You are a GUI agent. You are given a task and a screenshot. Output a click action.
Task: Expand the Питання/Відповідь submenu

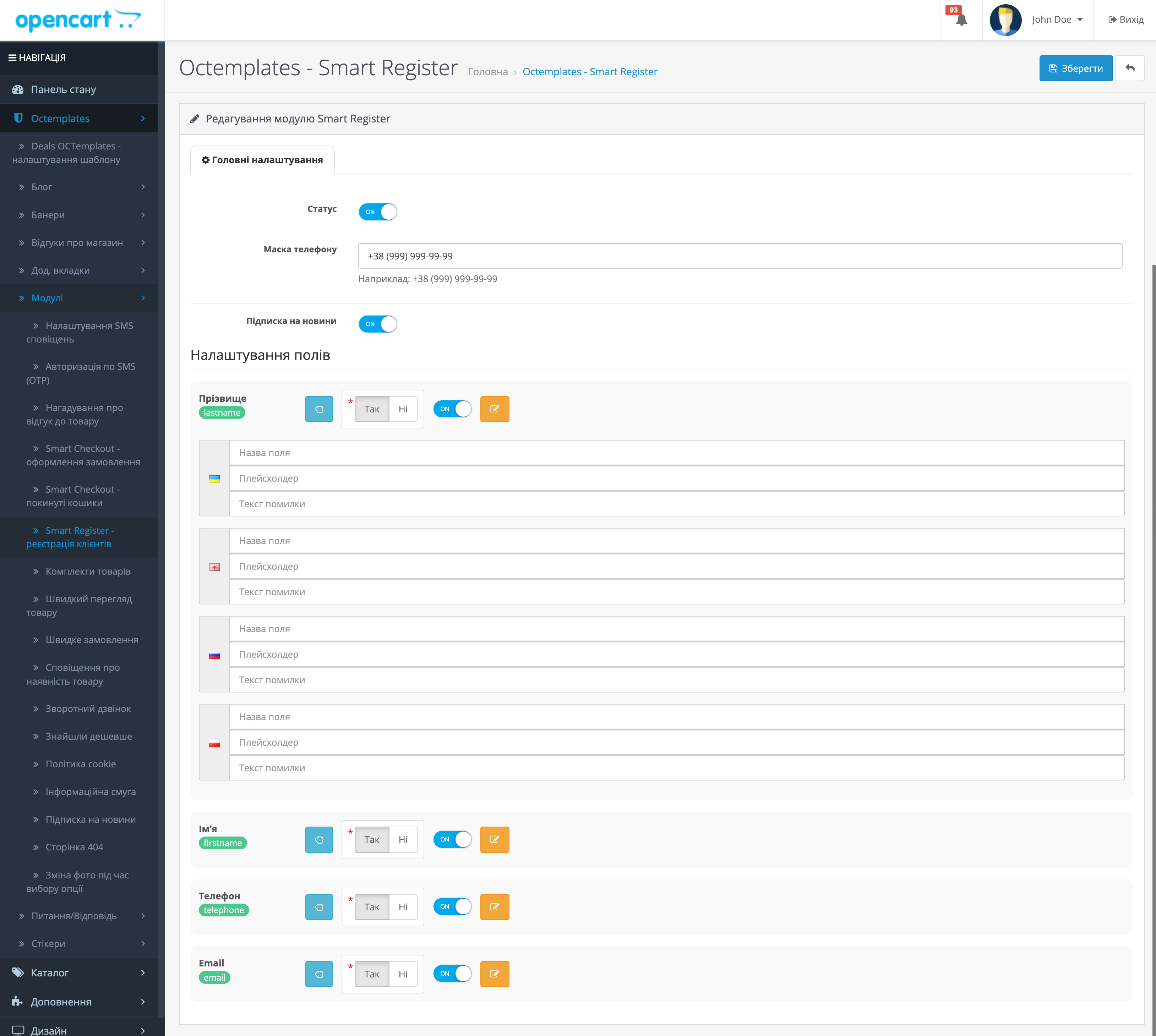point(78,916)
